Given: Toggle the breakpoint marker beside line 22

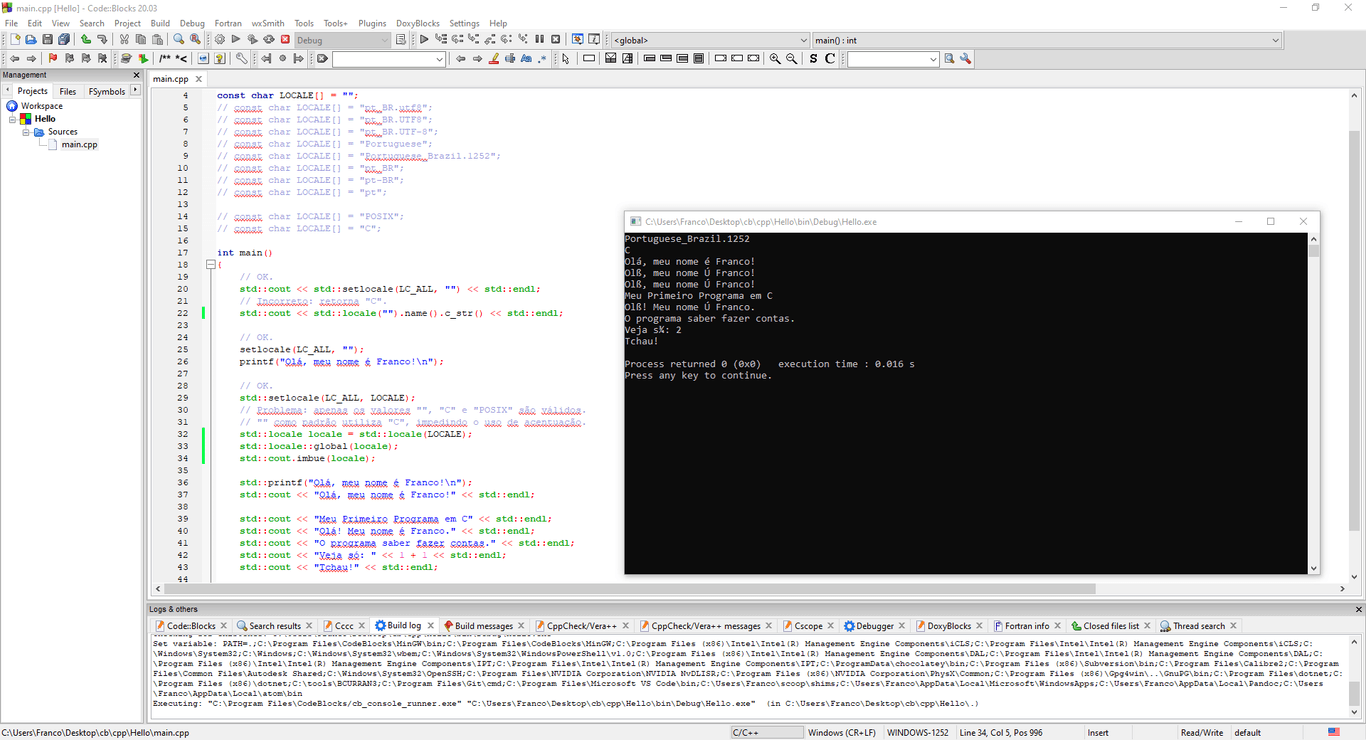Looking at the screenshot, I should pyautogui.click(x=203, y=312).
